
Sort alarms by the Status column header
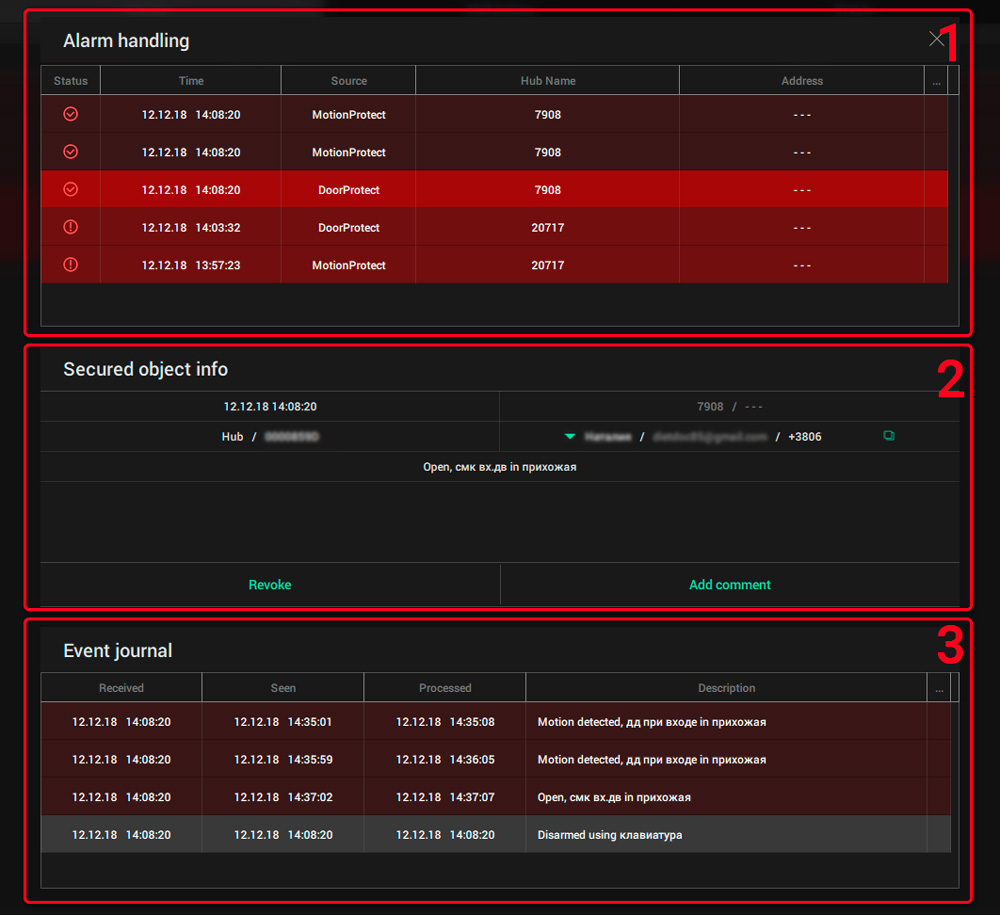tap(71, 81)
